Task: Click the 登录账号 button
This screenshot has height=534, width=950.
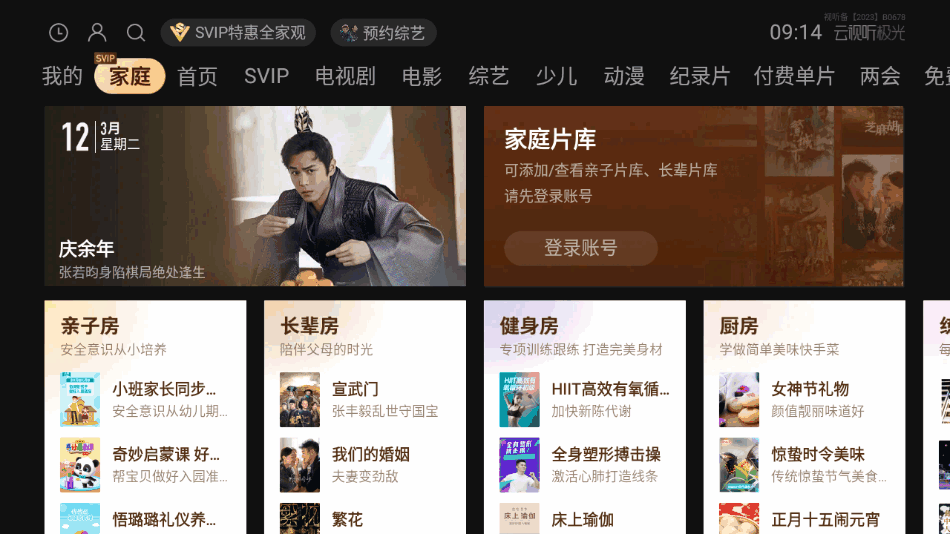Action: click(x=580, y=248)
